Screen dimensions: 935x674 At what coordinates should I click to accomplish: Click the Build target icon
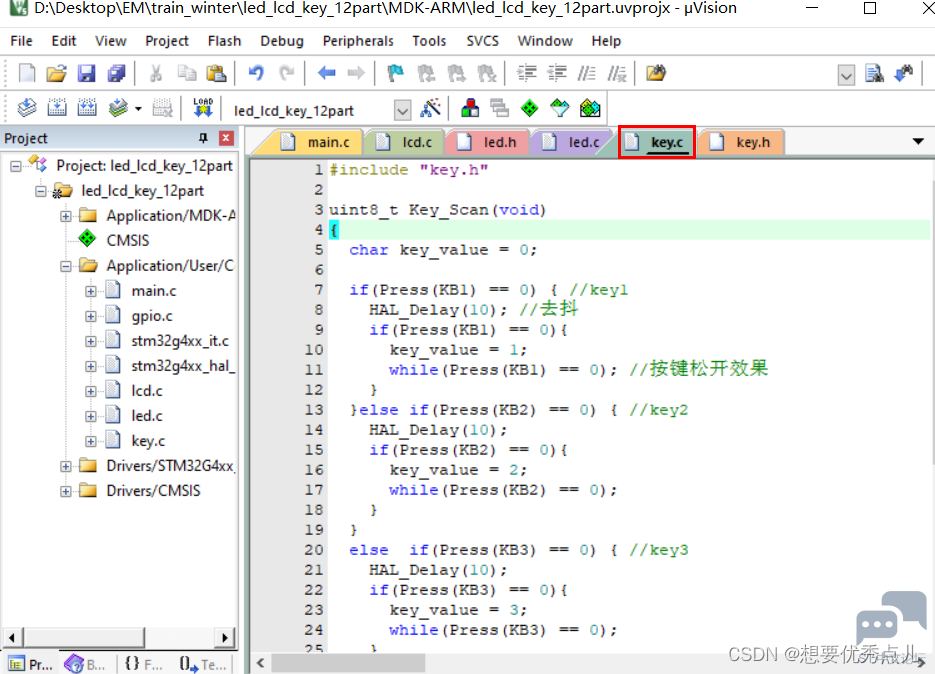(x=57, y=109)
